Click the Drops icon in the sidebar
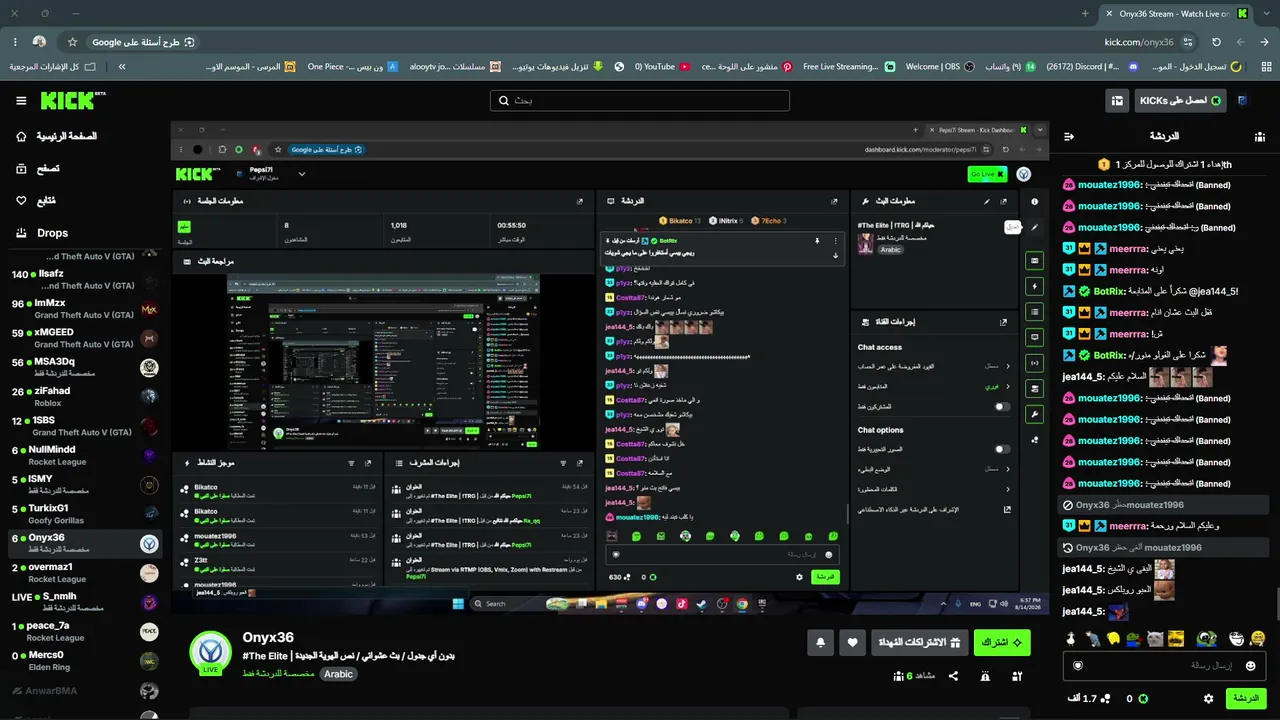1280x720 pixels. [21, 233]
